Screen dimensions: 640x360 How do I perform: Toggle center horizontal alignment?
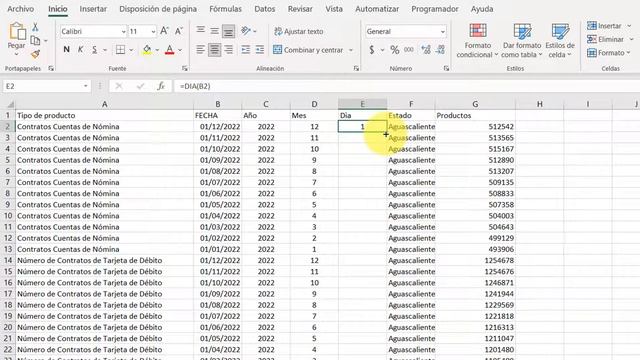(215, 50)
